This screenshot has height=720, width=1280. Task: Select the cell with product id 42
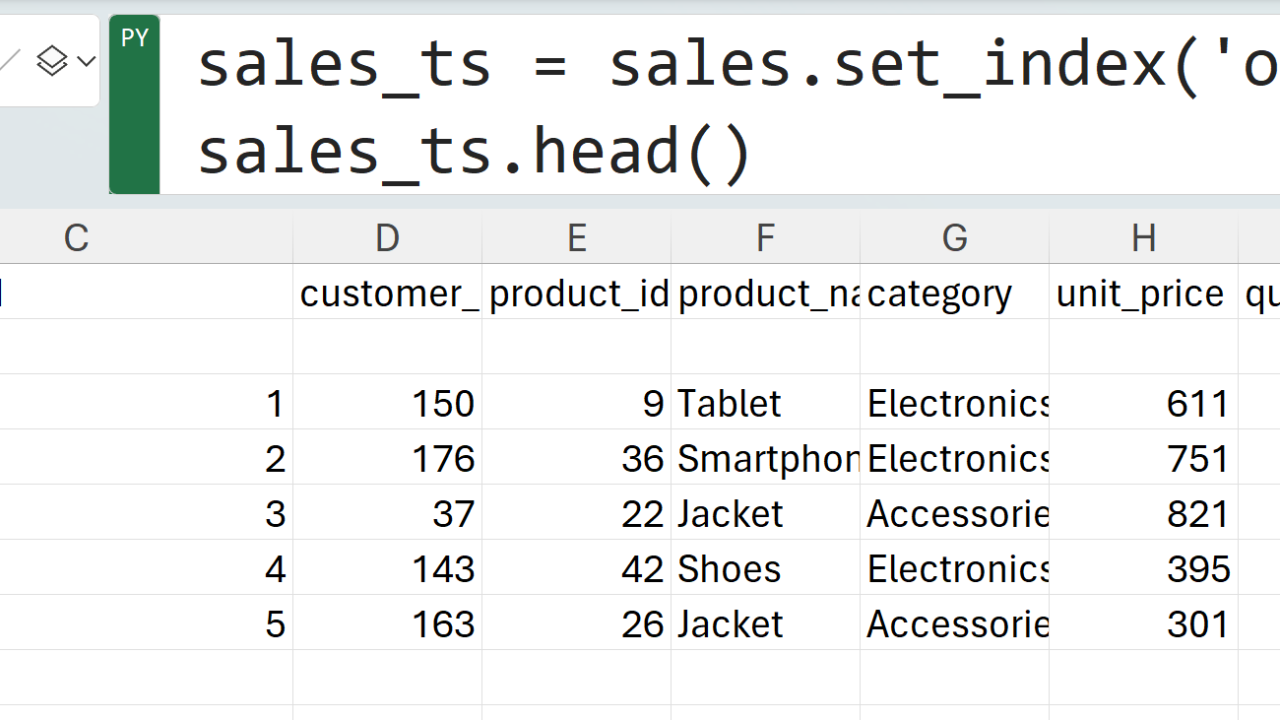click(x=577, y=569)
